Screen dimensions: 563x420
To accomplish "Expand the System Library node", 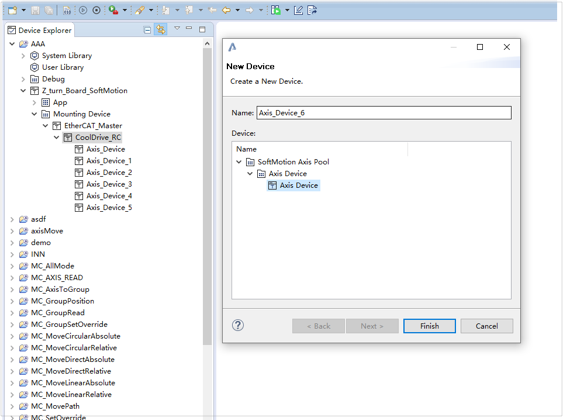I will 23,56.
